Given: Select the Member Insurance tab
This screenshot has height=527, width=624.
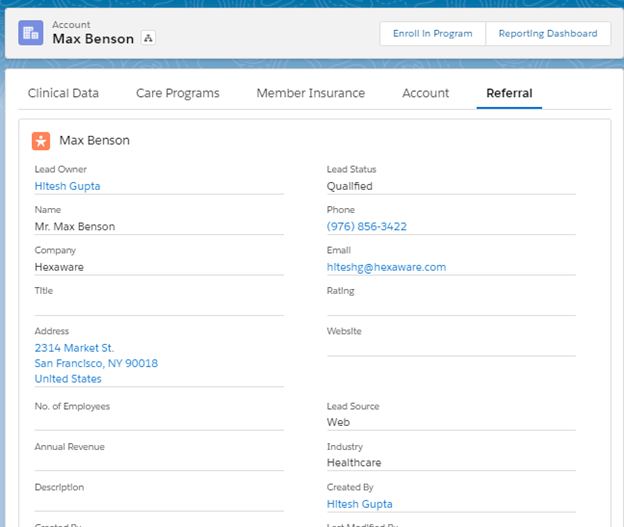Looking at the screenshot, I should tap(310, 93).
